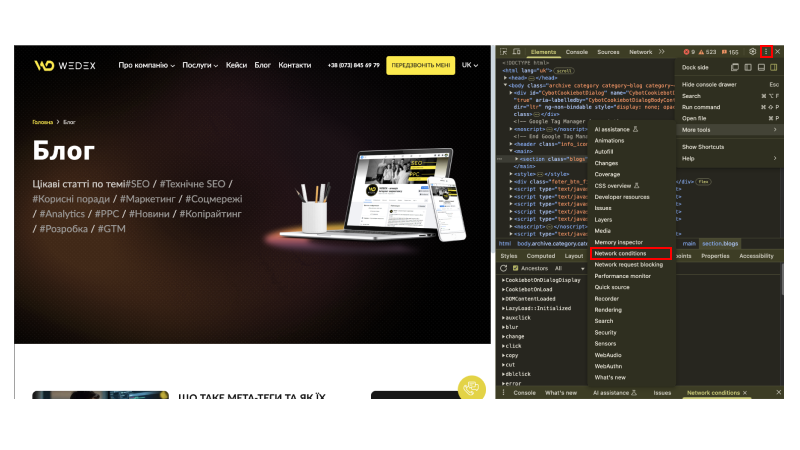Click the What's new drawer tab
This screenshot has width=800, height=450.
pos(561,393)
